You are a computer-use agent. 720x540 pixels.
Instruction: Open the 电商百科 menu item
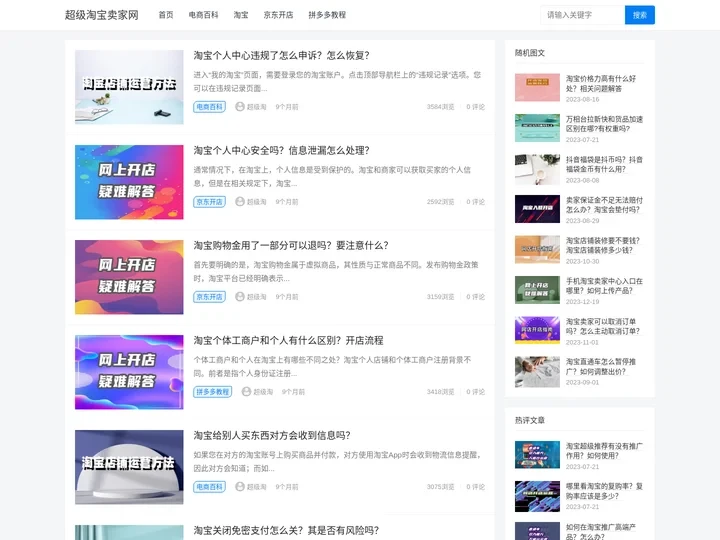pyautogui.click(x=203, y=15)
